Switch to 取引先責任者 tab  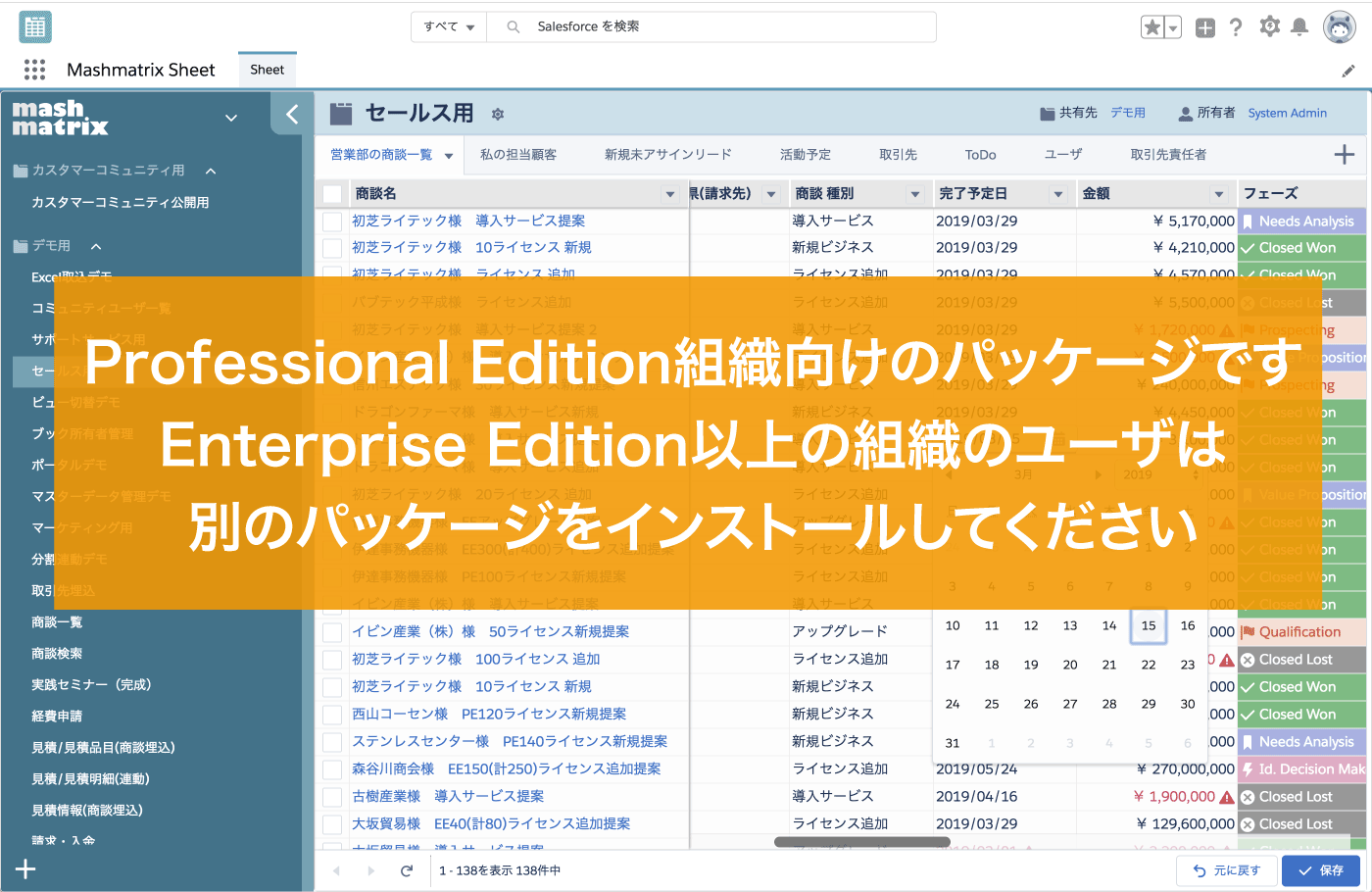coord(1168,155)
